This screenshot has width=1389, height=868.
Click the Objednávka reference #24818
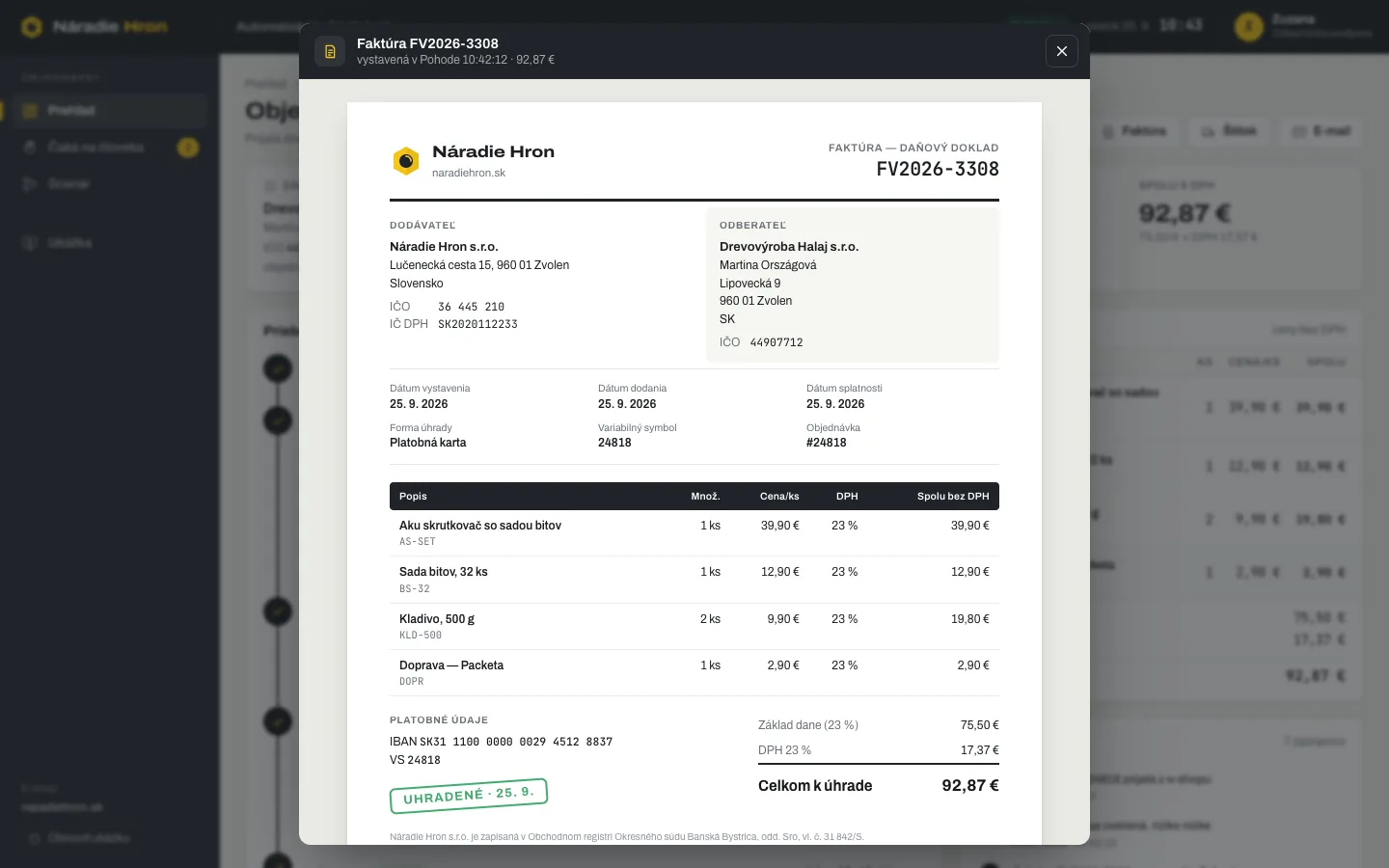coord(827,443)
